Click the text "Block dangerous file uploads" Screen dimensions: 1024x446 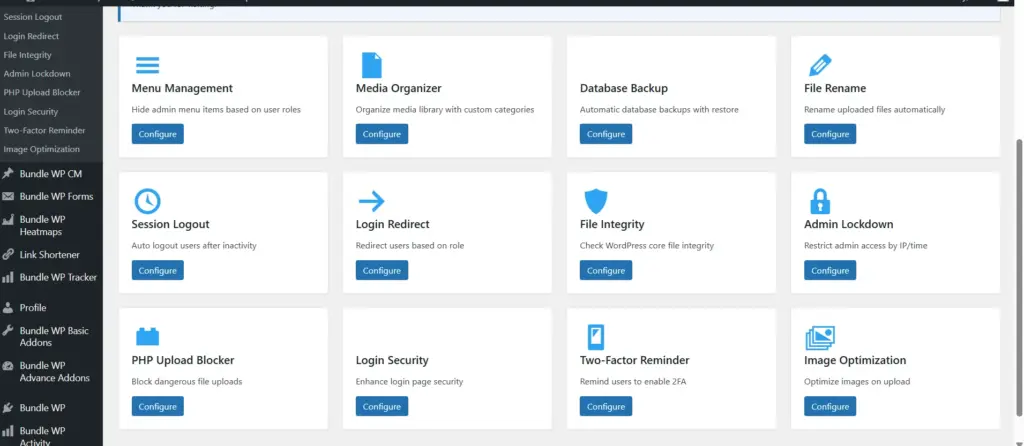click(187, 382)
